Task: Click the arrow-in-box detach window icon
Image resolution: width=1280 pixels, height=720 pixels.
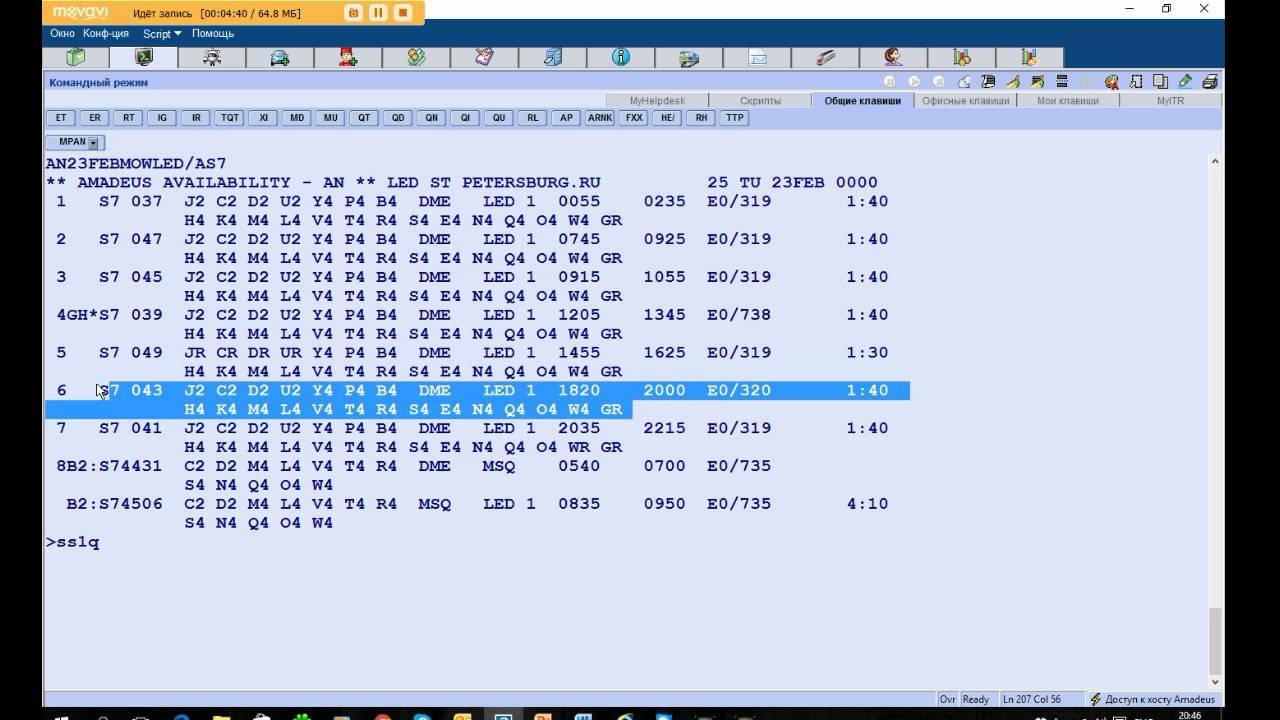Action: (1136, 82)
